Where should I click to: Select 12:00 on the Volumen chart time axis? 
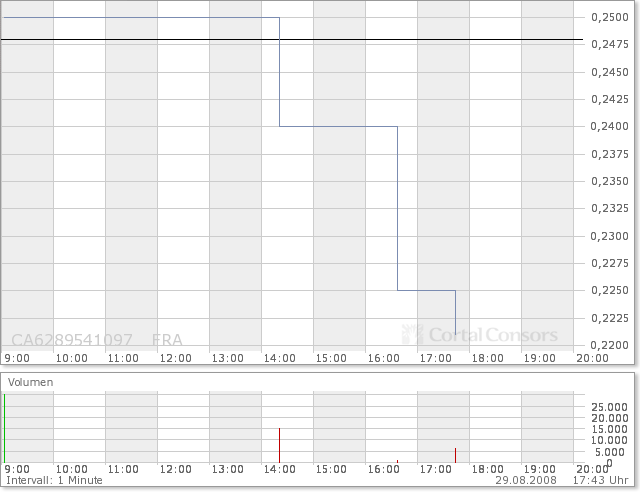[176, 470]
